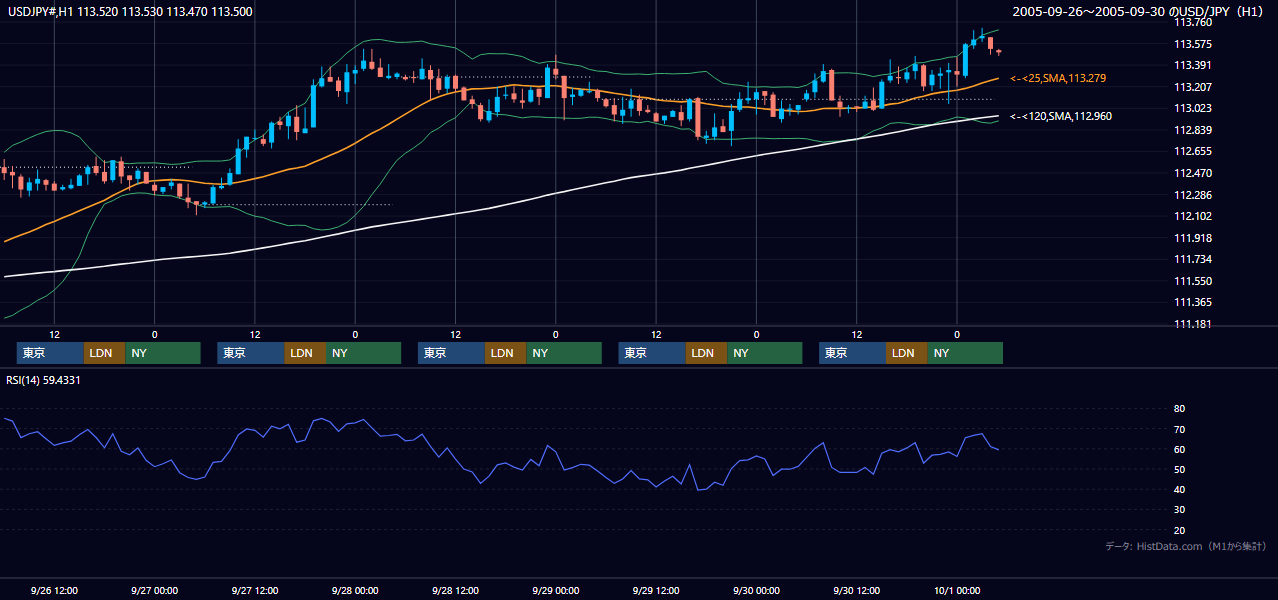Pick the 111.734 price axis value
The image size is (1278, 600).
click(x=1192, y=259)
